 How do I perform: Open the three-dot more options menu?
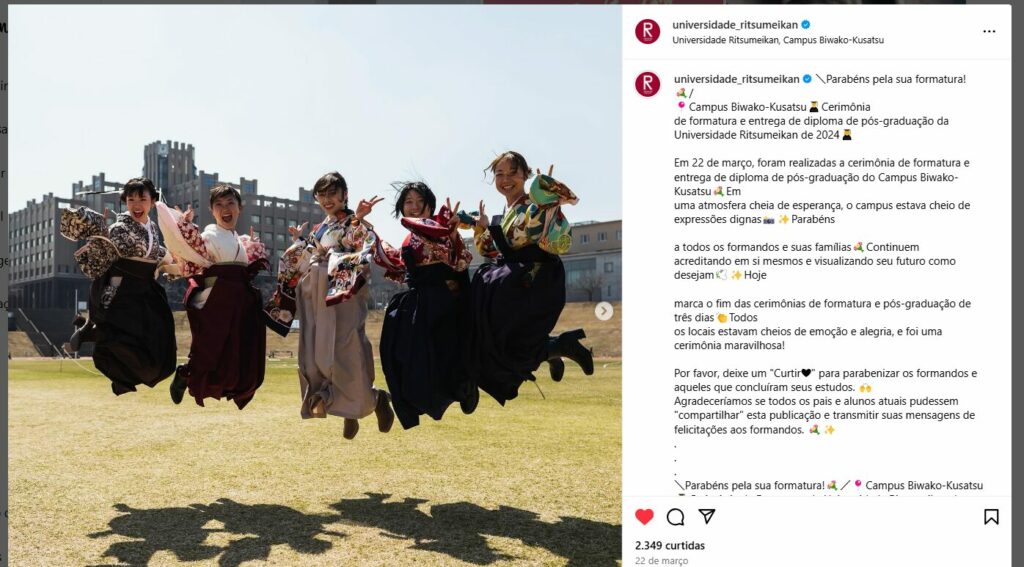(989, 31)
